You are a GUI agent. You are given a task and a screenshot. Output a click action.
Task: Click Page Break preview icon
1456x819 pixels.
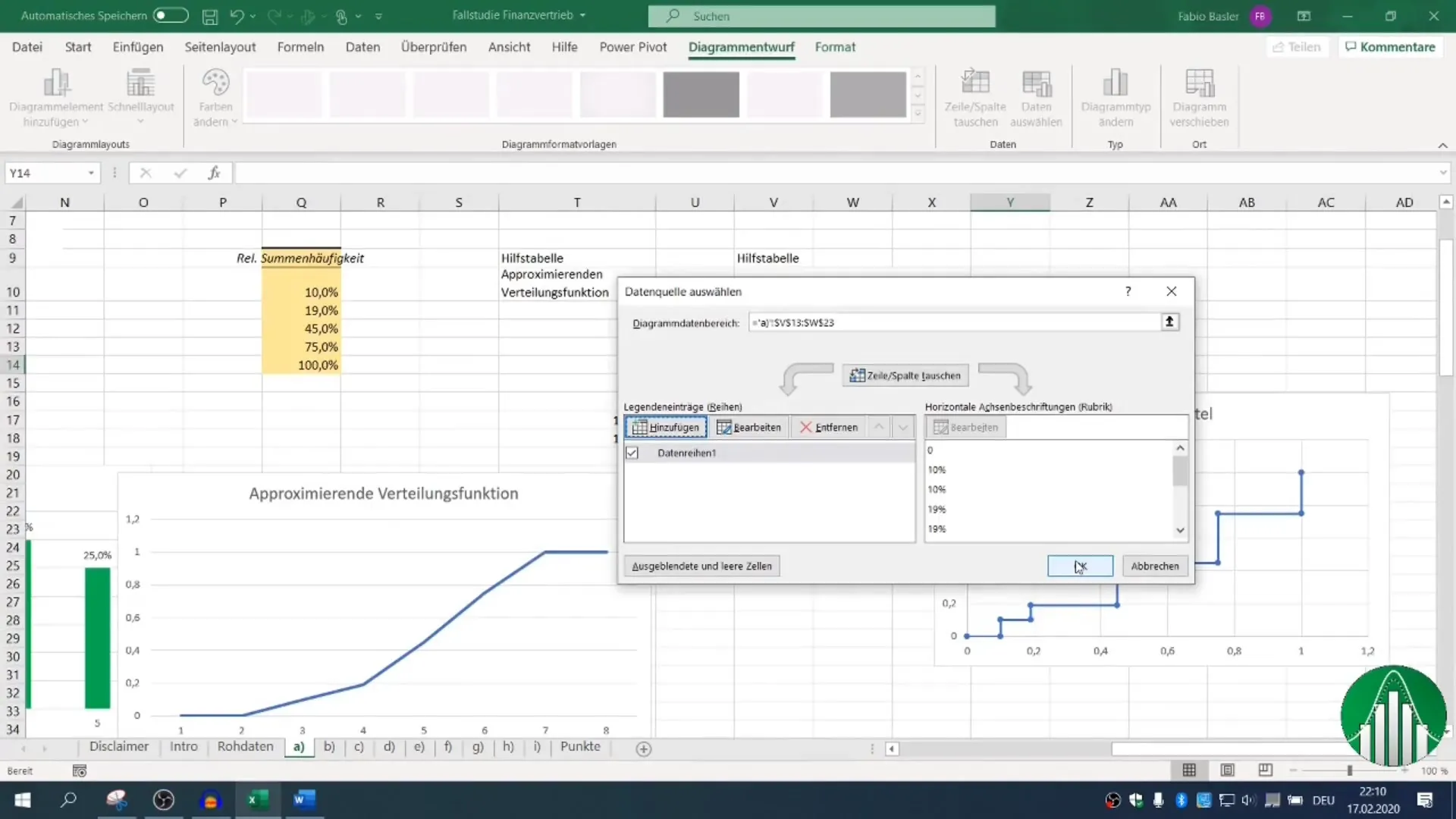1265,770
